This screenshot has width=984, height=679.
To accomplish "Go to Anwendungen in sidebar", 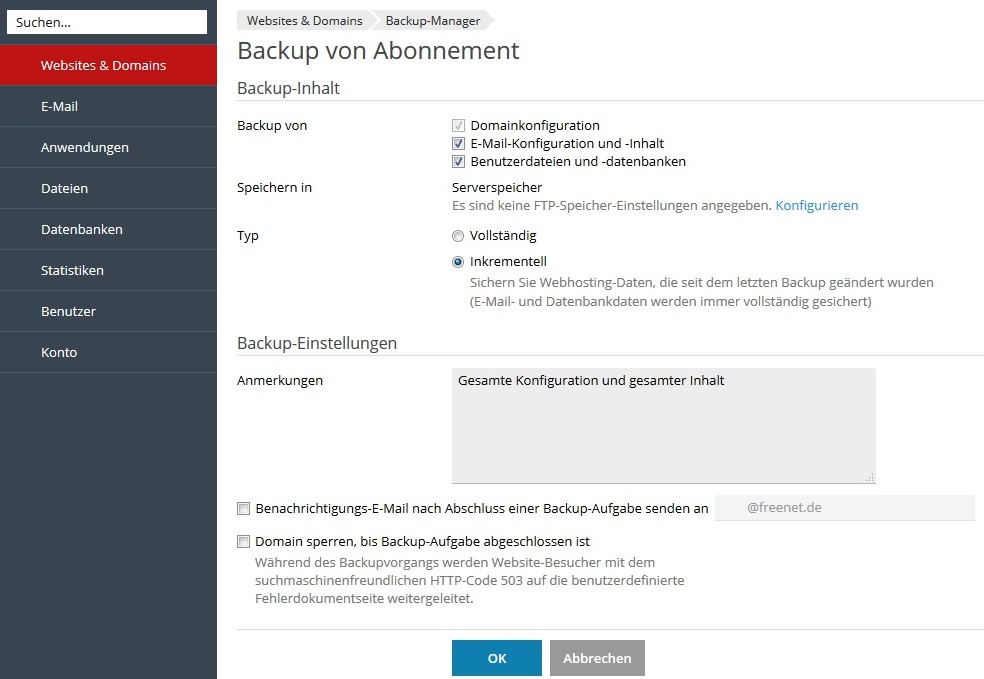I will [108, 147].
